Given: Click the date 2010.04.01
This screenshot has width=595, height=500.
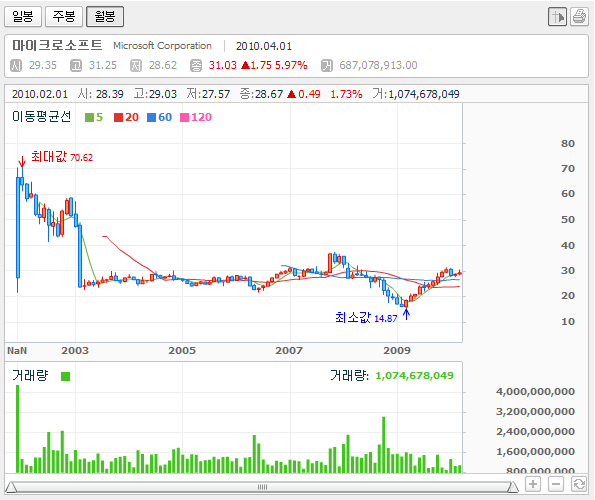Looking at the screenshot, I should (x=264, y=46).
